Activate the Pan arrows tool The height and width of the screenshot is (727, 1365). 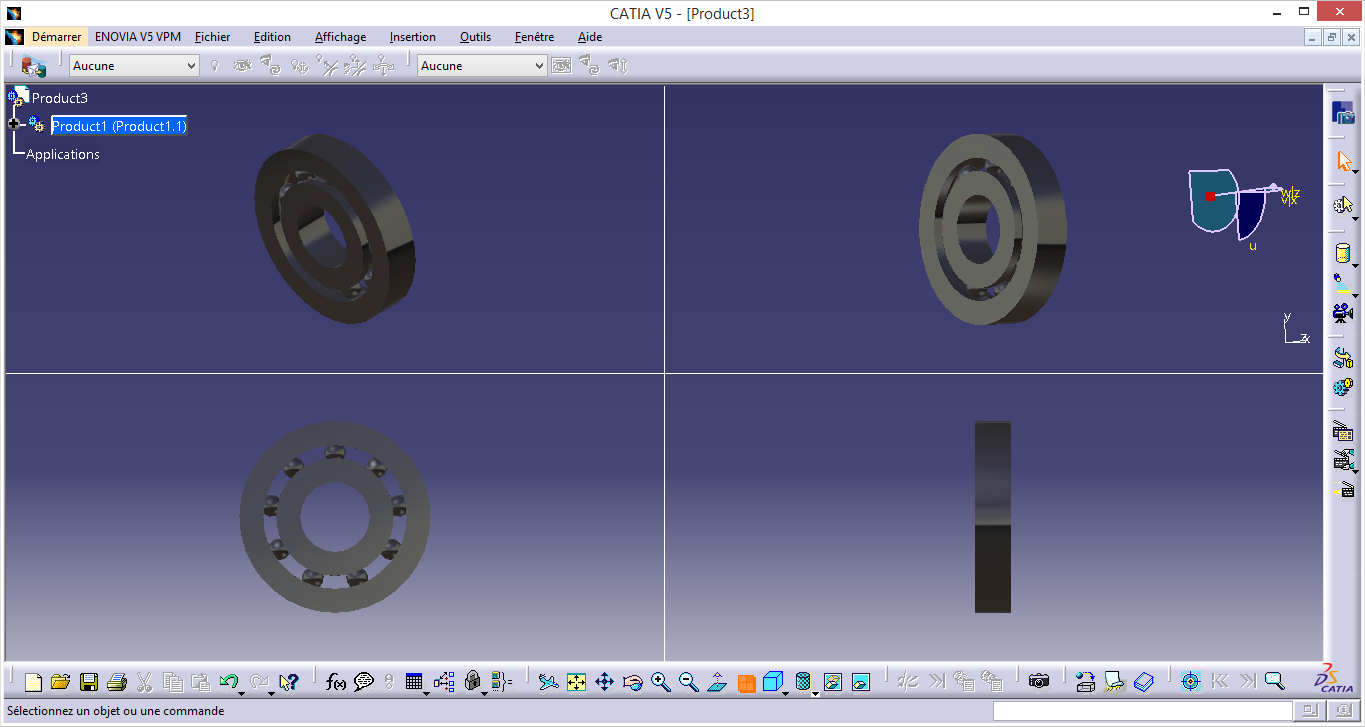point(604,682)
